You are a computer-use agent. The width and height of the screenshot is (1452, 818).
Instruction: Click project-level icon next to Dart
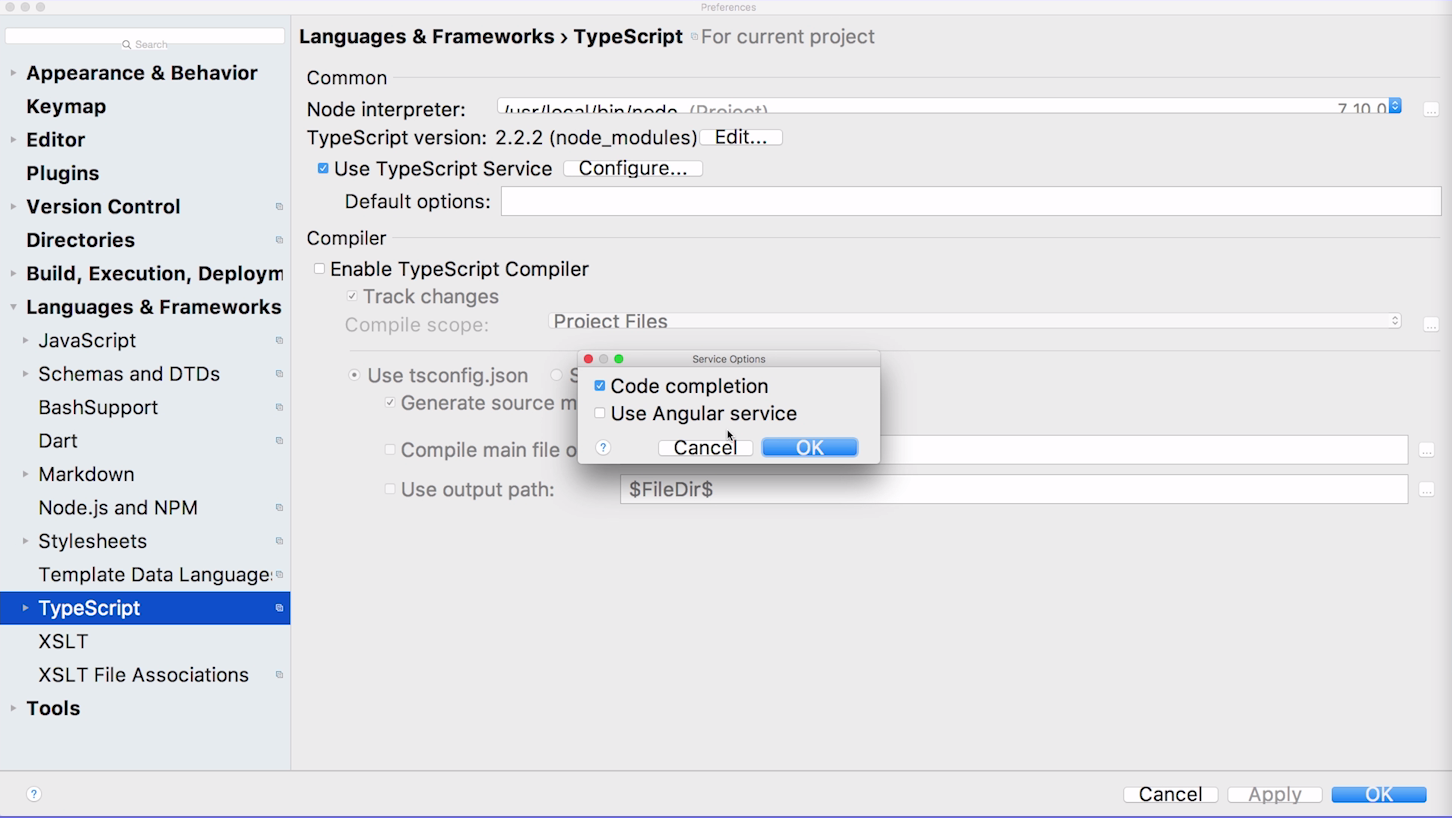point(279,442)
